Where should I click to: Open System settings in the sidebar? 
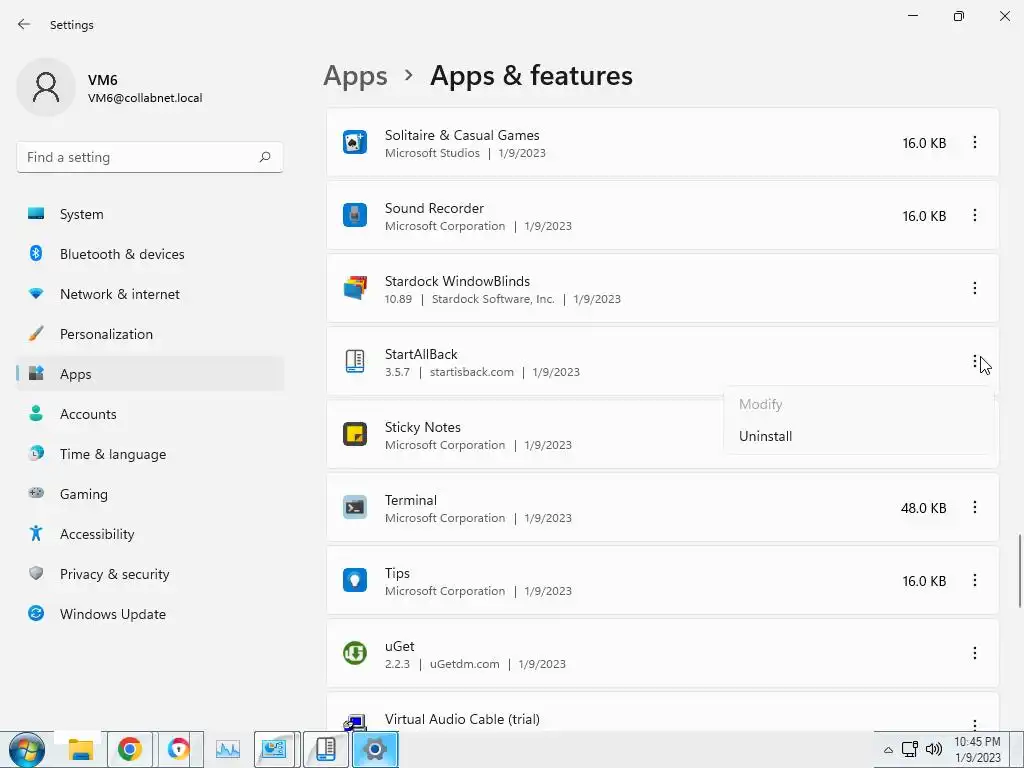click(x=150, y=214)
